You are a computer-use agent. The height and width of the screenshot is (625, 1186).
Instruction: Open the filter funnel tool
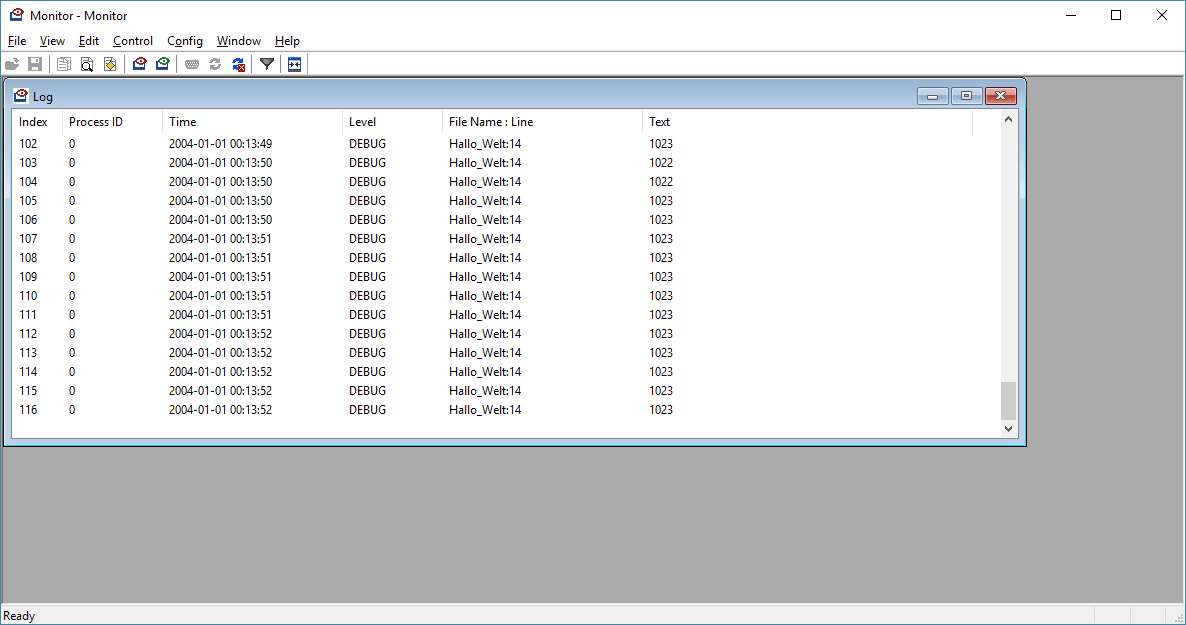tap(267, 64)
